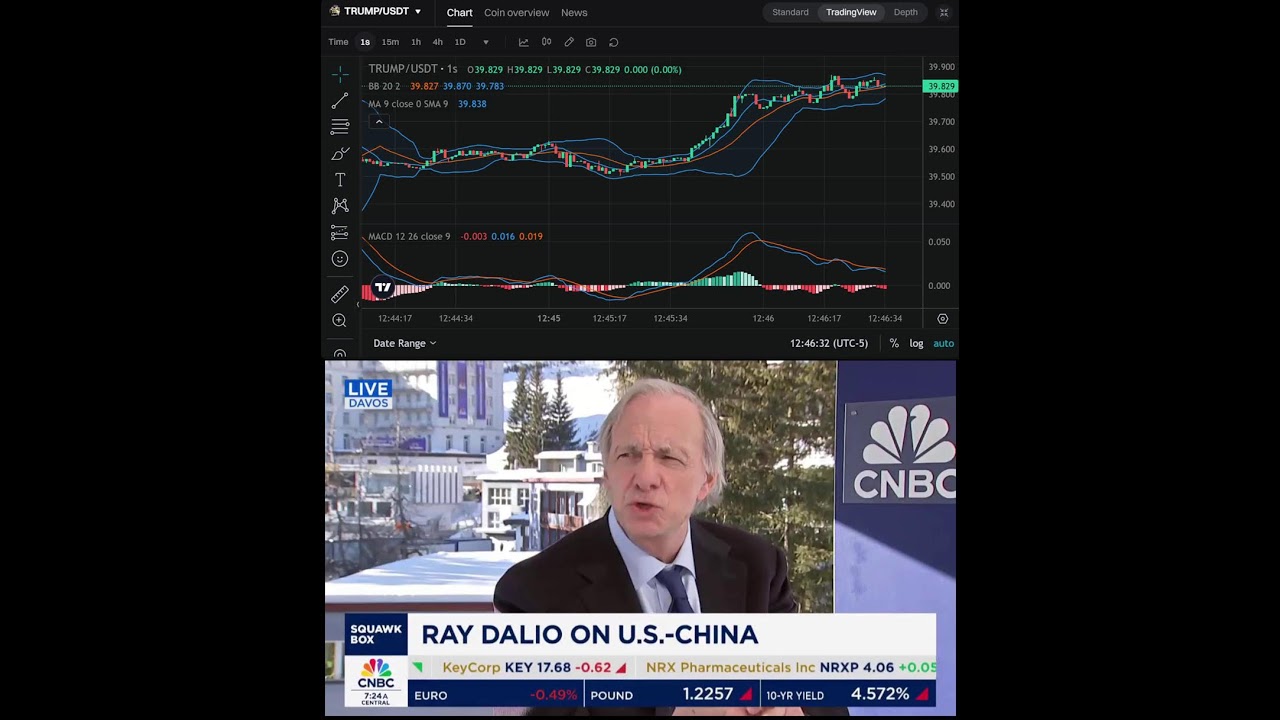Click the BB 20 2 indicator label

[384, 86]
